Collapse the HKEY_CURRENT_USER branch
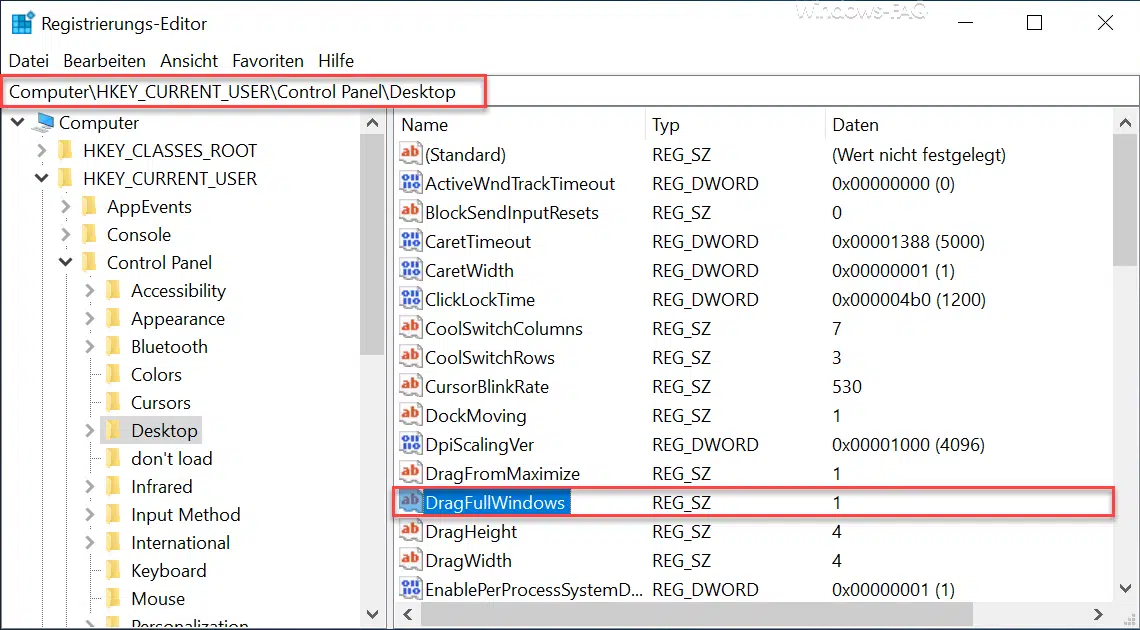 (x=40, y=178)
